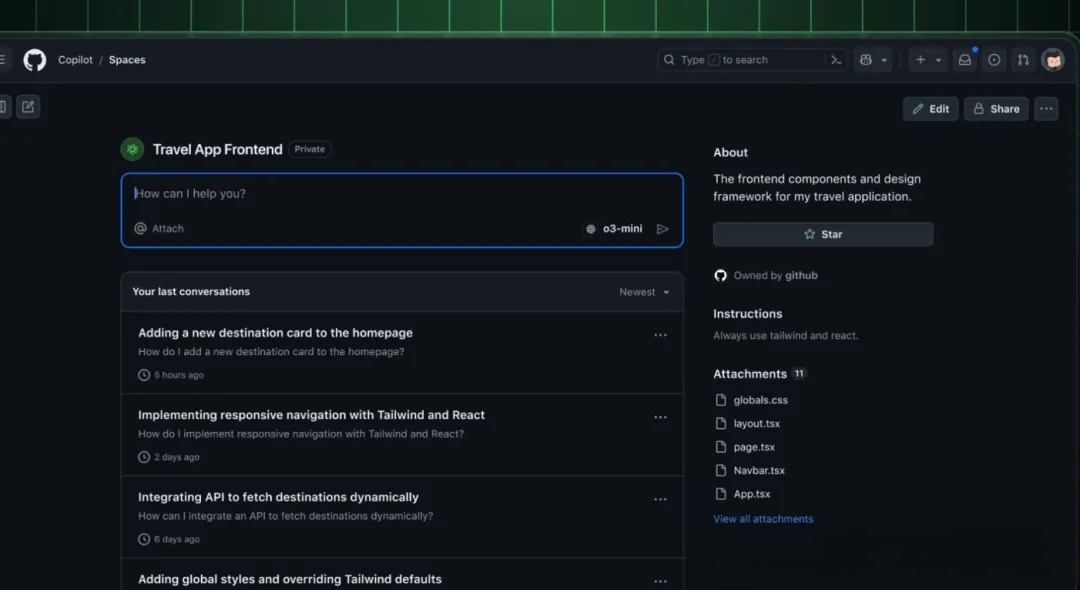This screenshot has height=590, width=1080.
Task: Open options for 'Adding a new destination card'
Action: (x=660, y=335)
